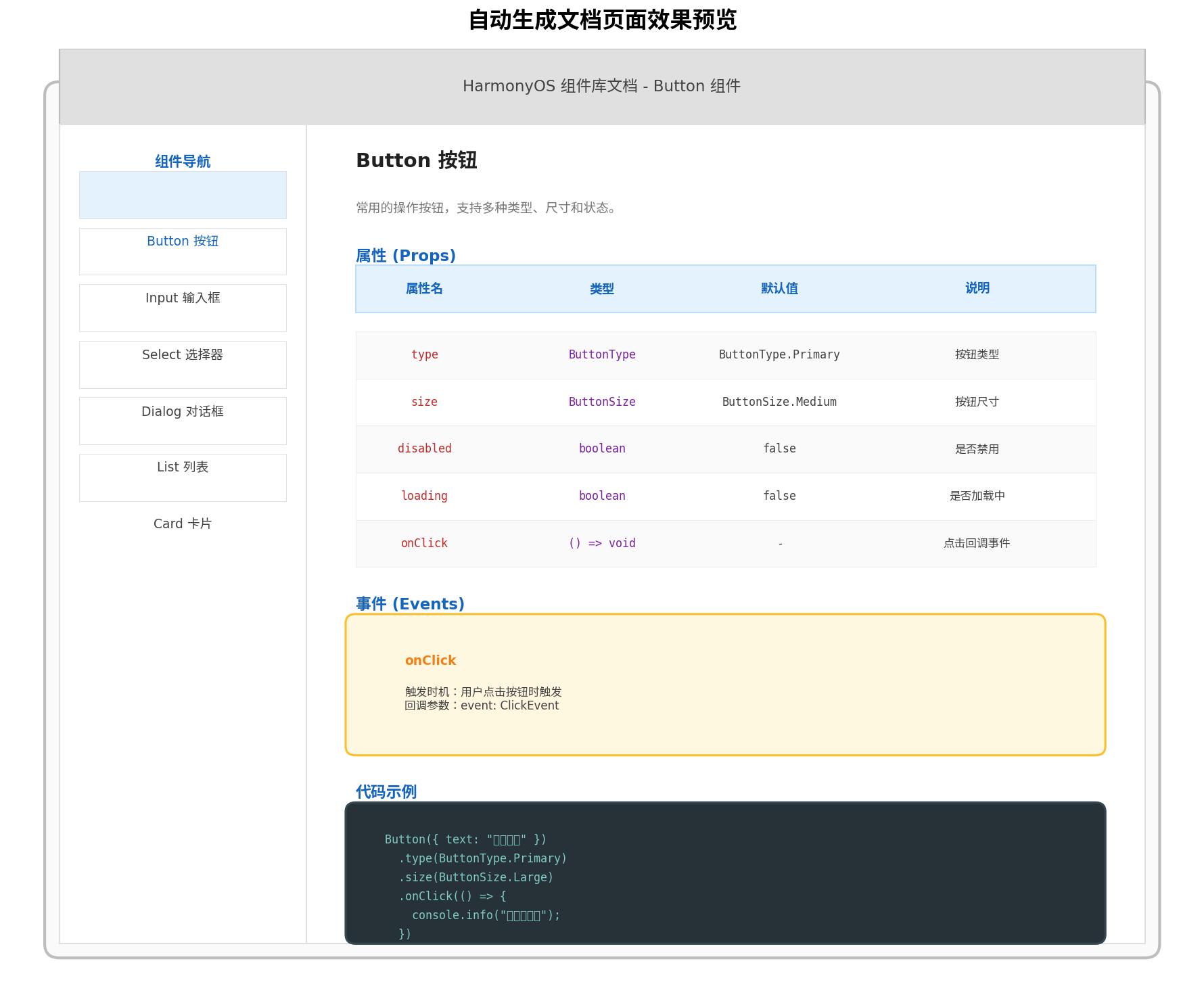Viewport: 1204px width, 1001px height.
Task: Select the type property name cell
Action: [425, 355]
